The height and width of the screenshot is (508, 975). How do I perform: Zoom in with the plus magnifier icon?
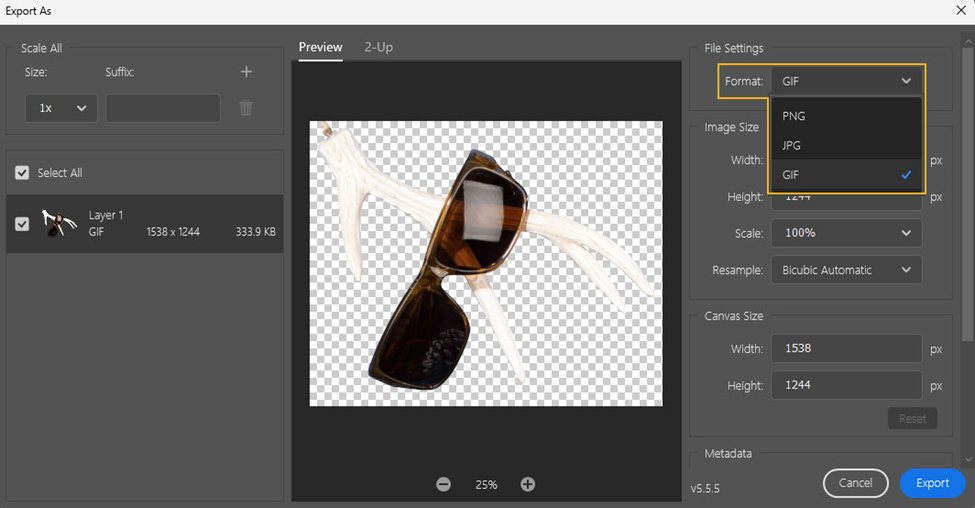coord(528,484)
